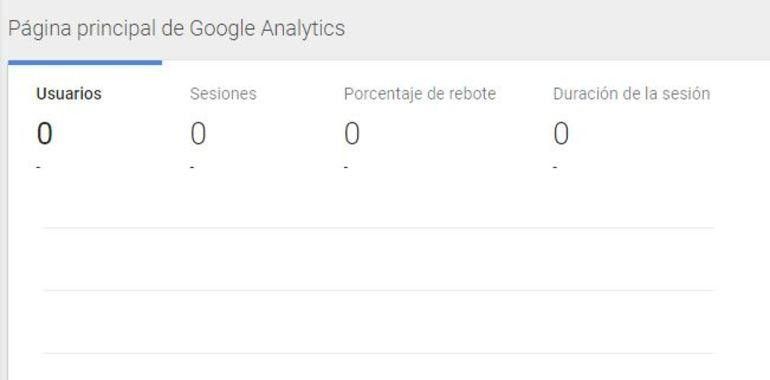Click the middle gridline of the chart

click(x=378, y=291)
